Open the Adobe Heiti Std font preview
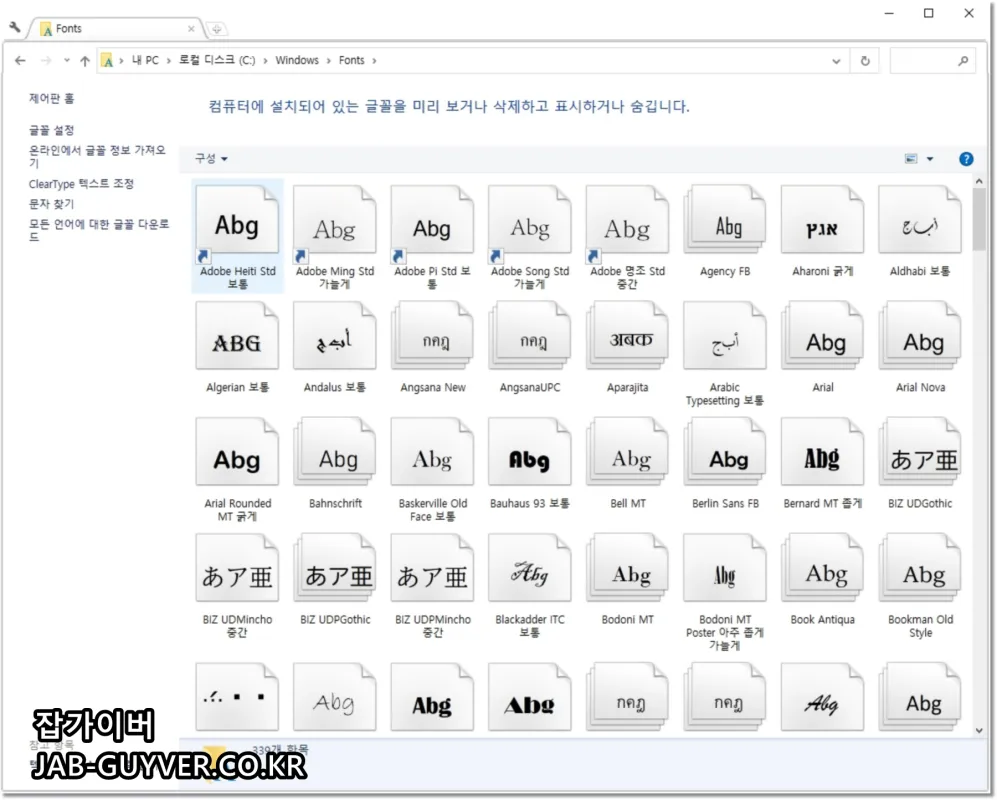 (x=237, y=220)
